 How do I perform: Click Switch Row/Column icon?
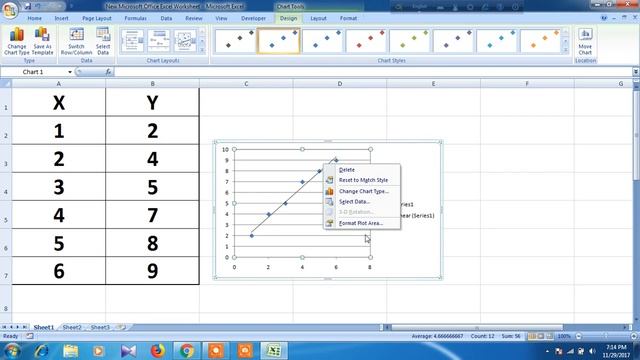pyautogui.click(x=76, y=41)
